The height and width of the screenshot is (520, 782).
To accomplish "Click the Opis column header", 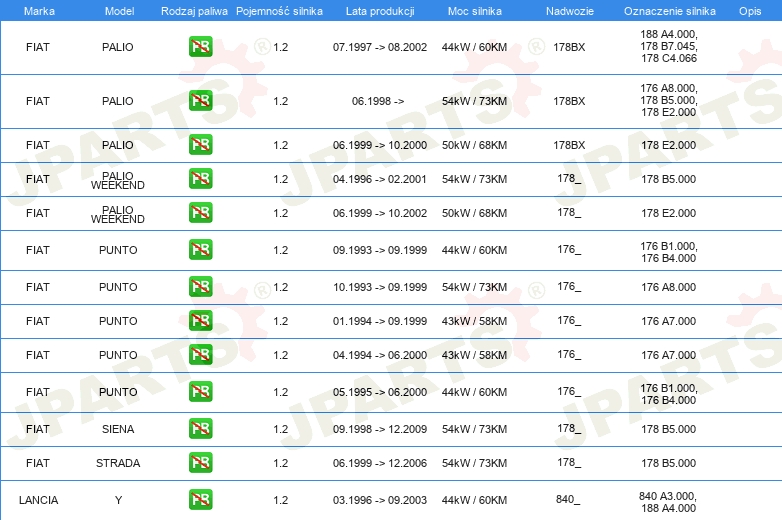I will tap(750, 11).
